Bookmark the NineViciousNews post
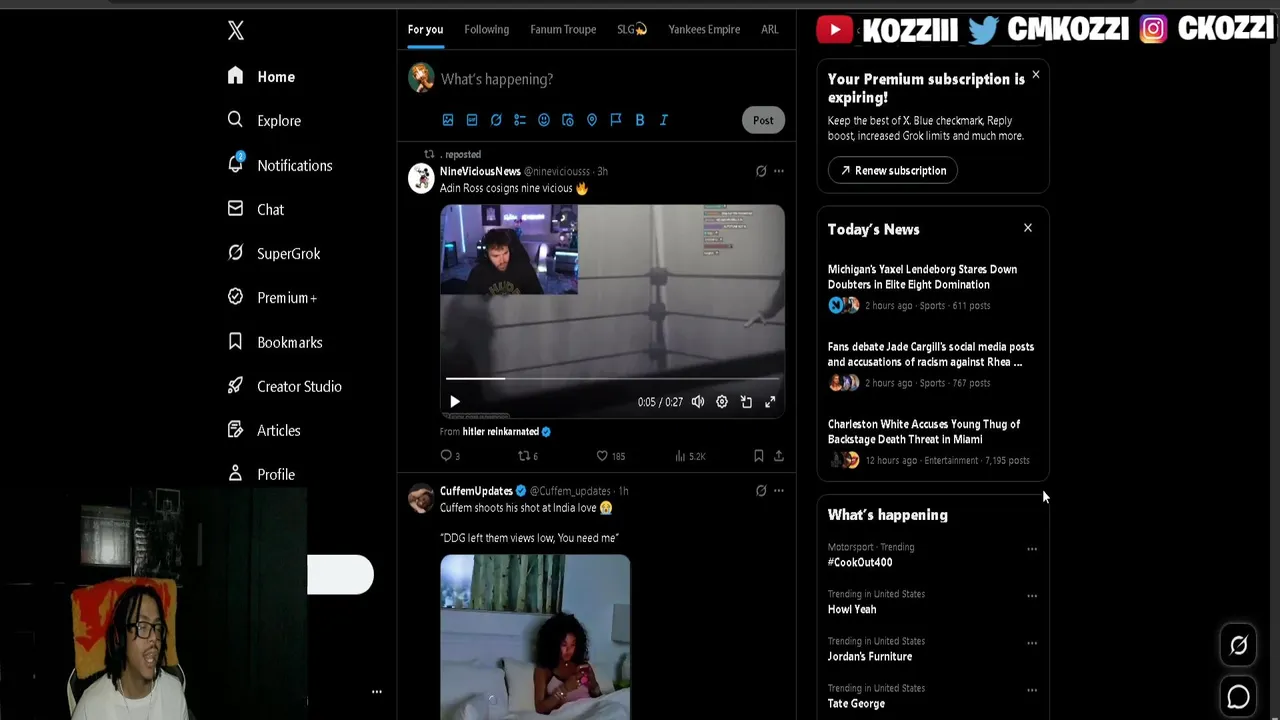1280x720 pixels. coord(759,456)
